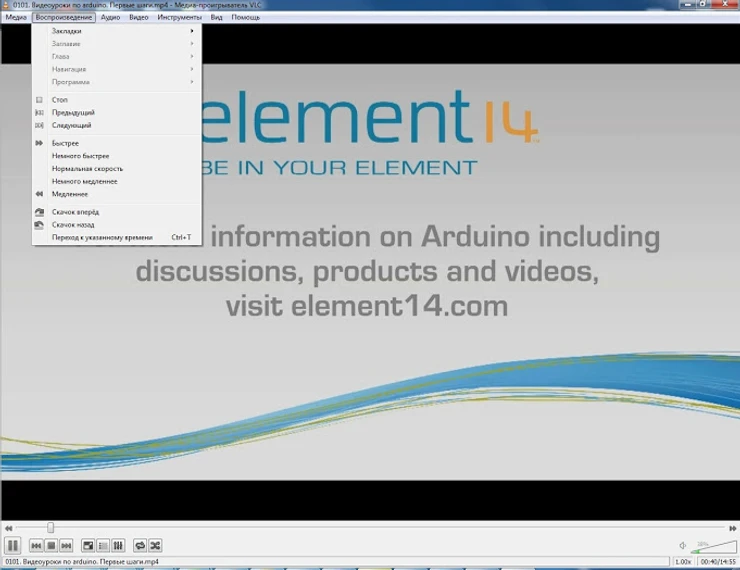This screenshot has width=740, height=570.
Task: Toggle fullscreen video mode button
Action: tap(88, 546)
